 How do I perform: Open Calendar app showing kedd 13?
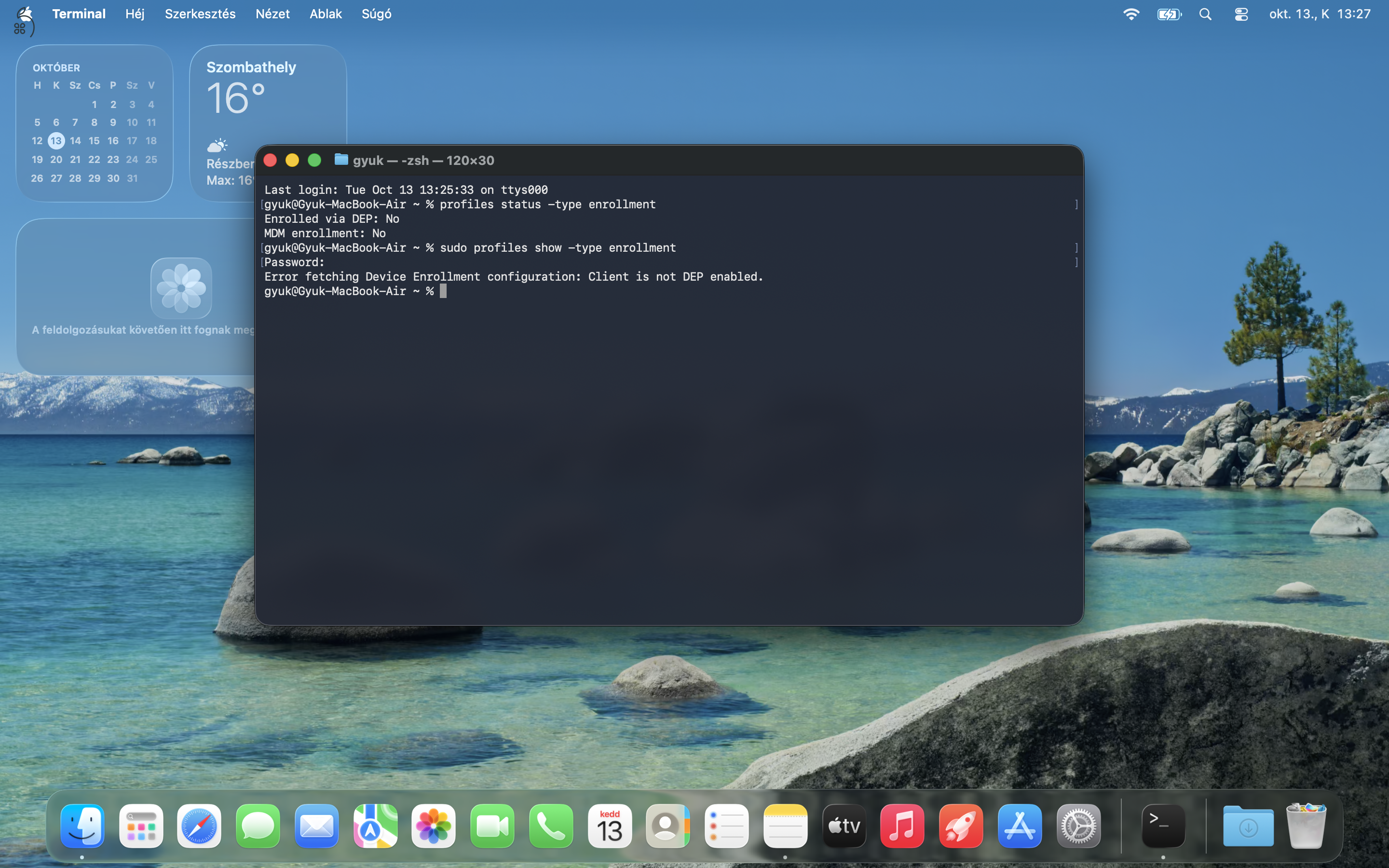pos(610,826)
